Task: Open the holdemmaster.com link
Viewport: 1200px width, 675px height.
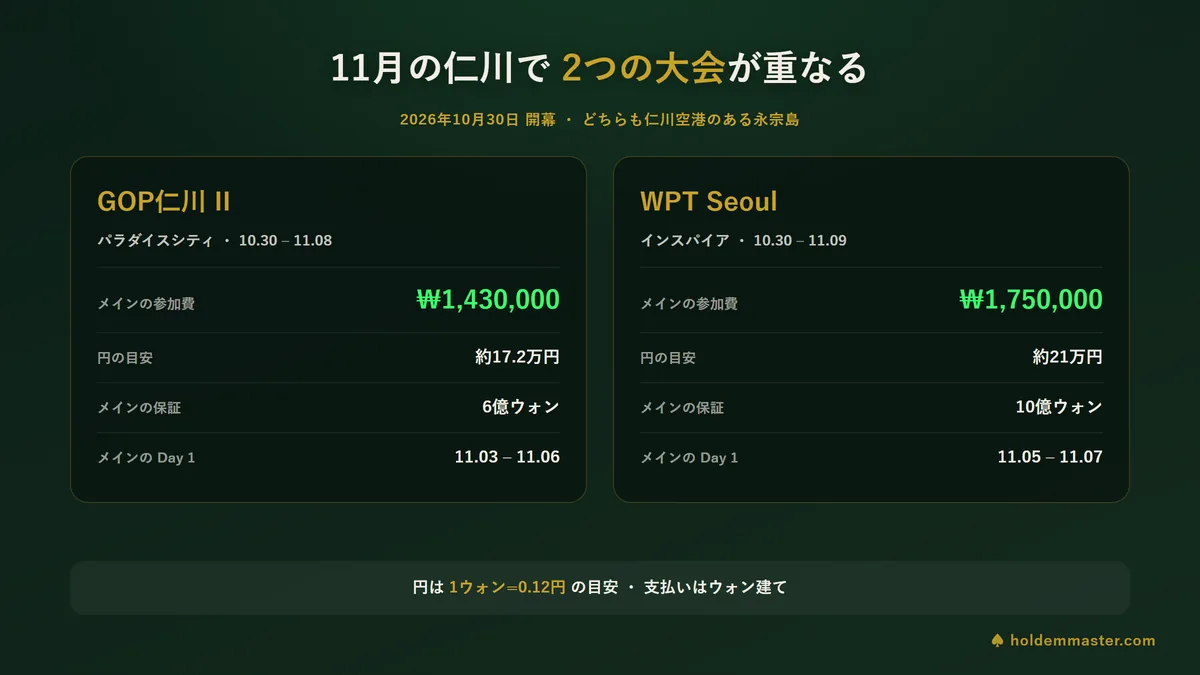Action: (x=1083, y=640)
